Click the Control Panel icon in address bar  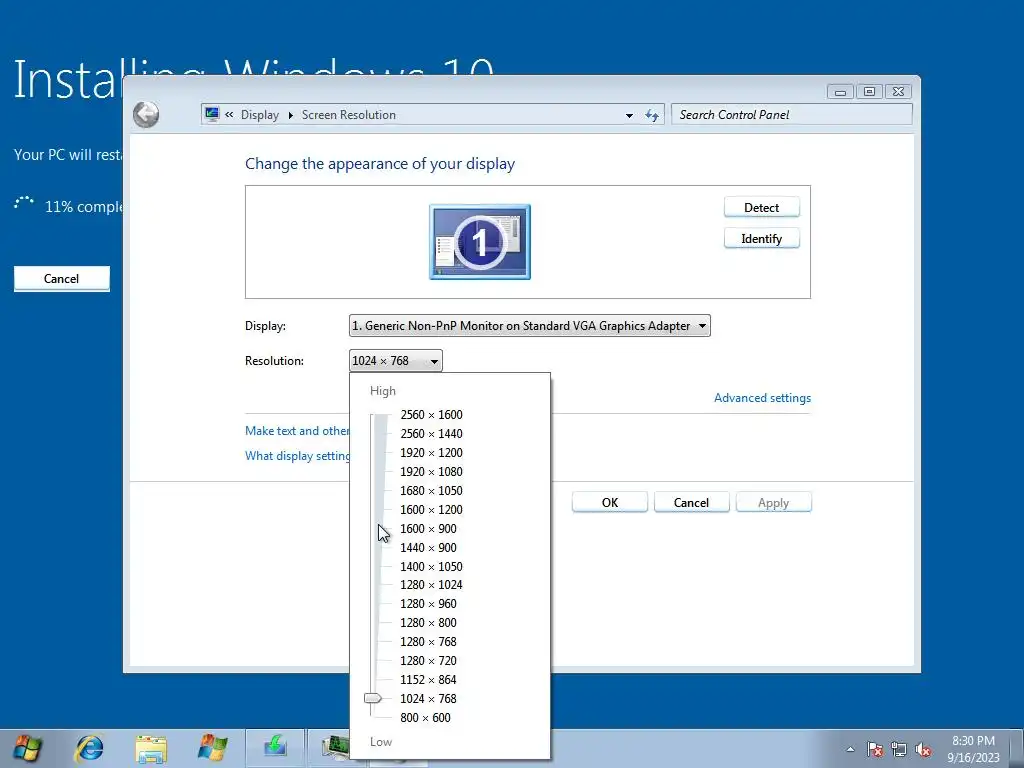(x=212, y=114)
